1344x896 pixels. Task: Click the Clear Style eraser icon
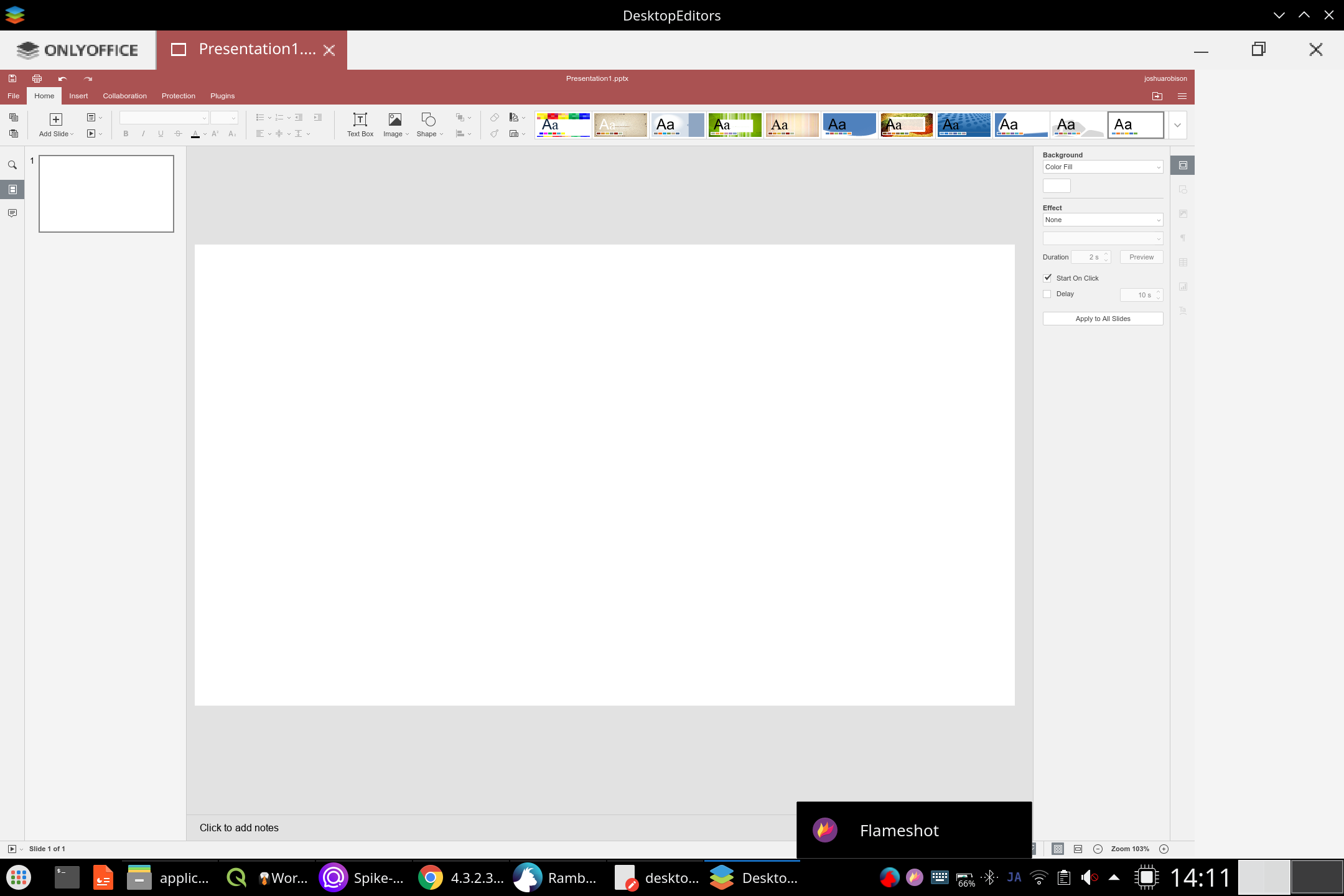(495, 117)
